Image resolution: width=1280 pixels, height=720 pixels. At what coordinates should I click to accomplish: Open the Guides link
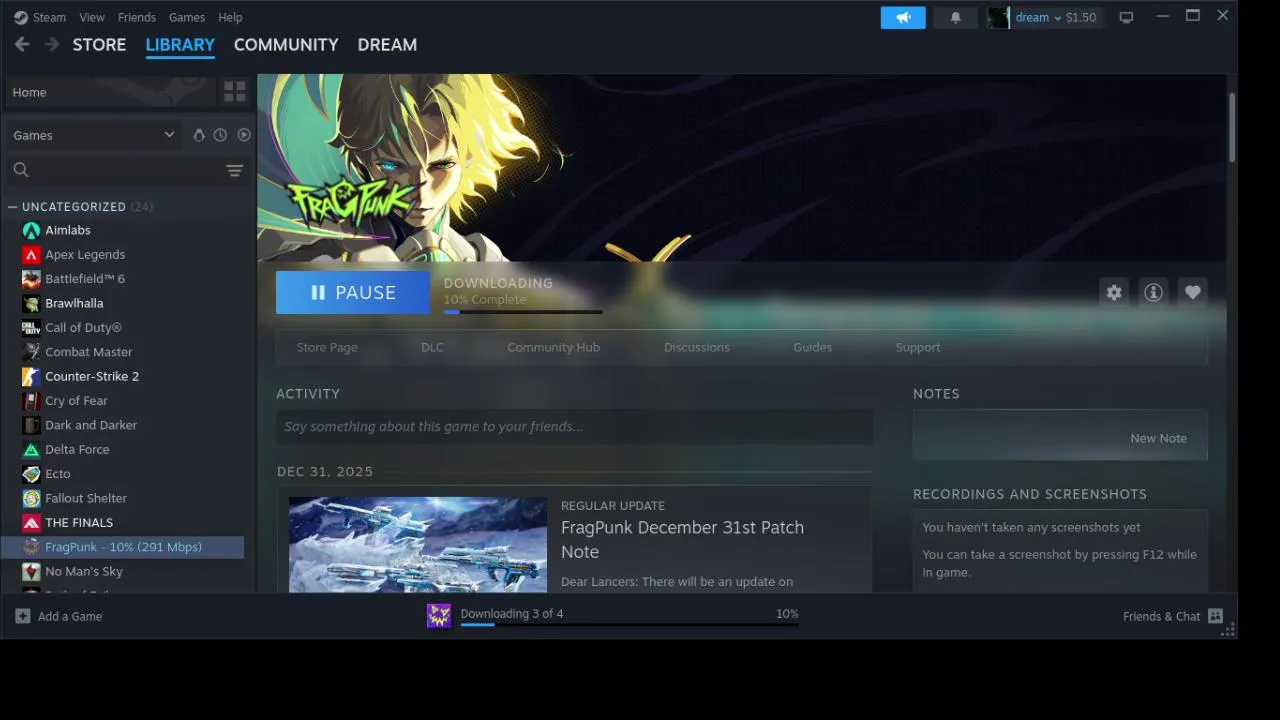pos(812,347)
